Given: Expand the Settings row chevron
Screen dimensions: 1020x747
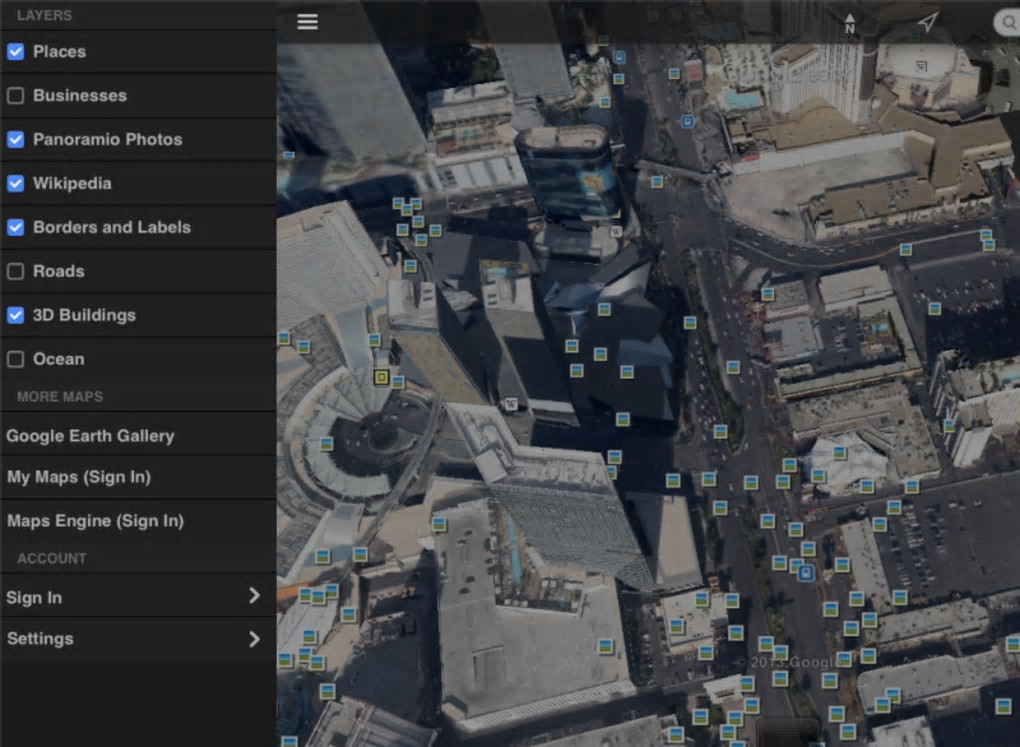Looking at the screenshot, I should [254, 639].
